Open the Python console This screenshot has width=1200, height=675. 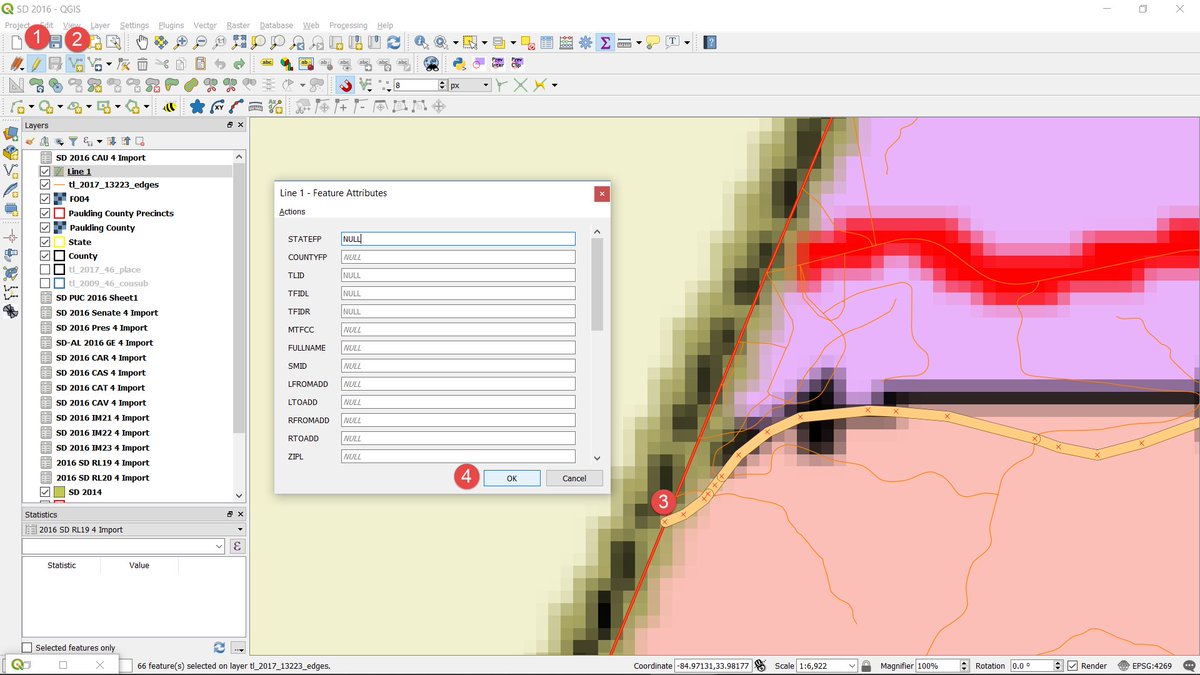pos(458,64)
